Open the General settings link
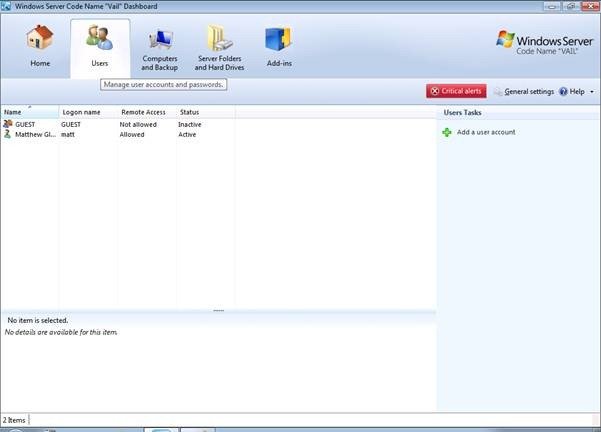The image size is (601, 432). click(x=529, y=92)
